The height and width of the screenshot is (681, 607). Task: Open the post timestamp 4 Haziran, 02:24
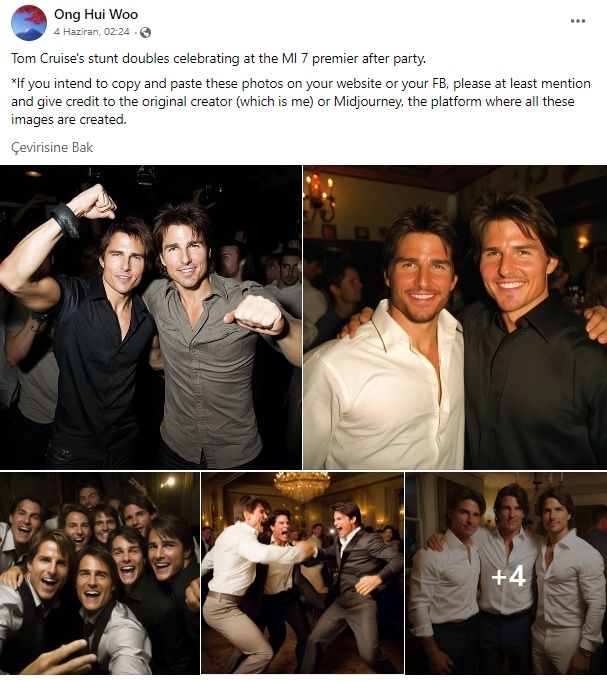point(92,32)
